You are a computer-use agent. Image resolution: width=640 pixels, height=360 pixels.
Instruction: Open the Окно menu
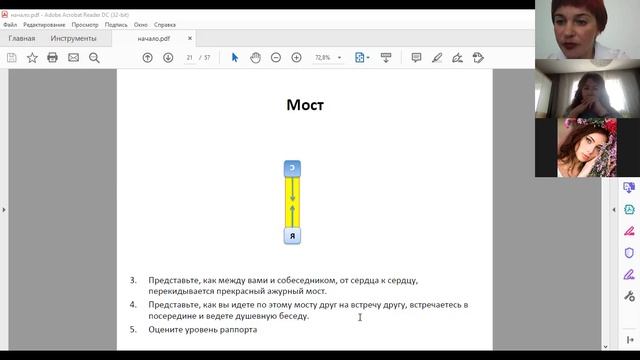tap(140, 24)
